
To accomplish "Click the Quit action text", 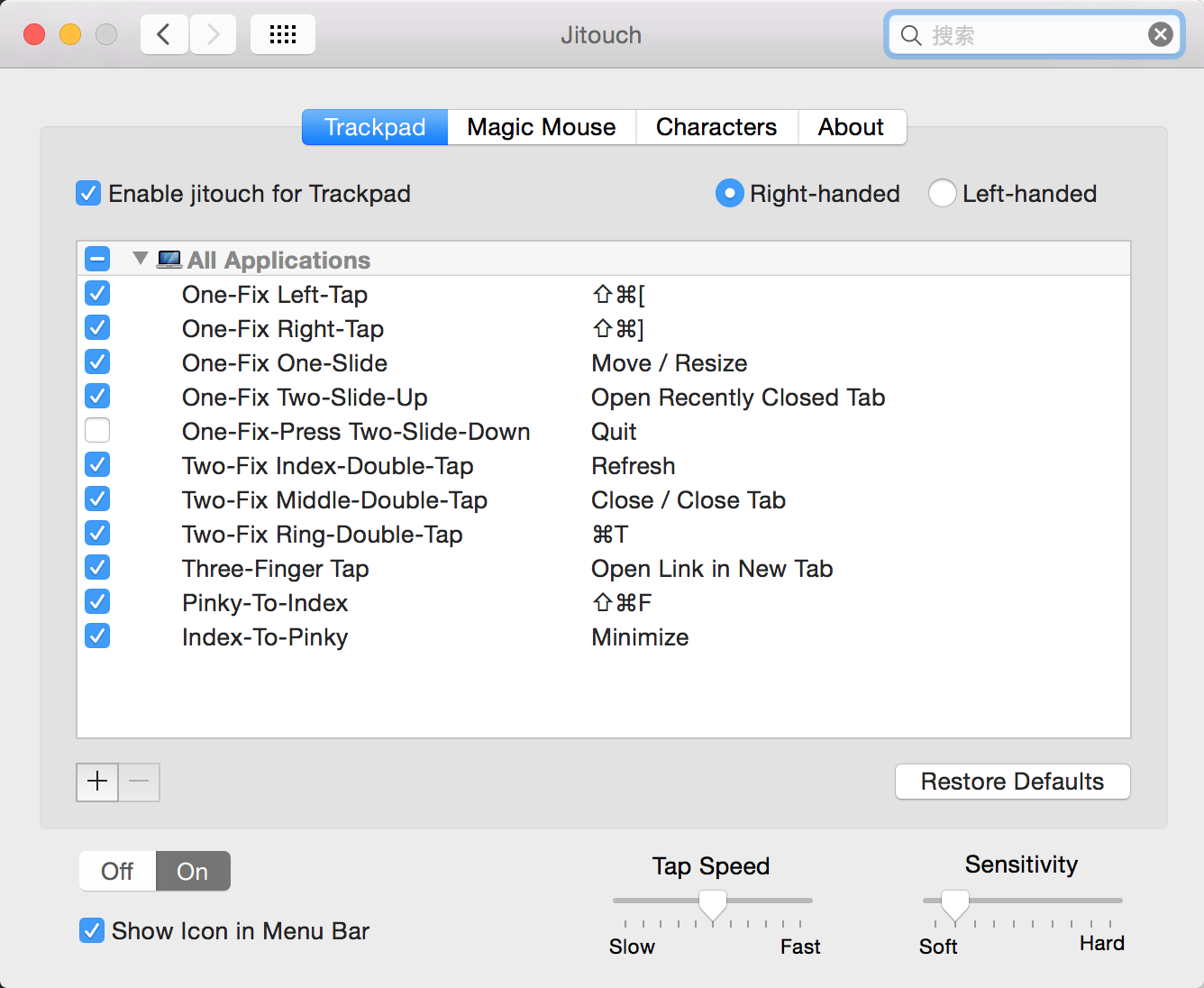I will click(x=614, y=432).
